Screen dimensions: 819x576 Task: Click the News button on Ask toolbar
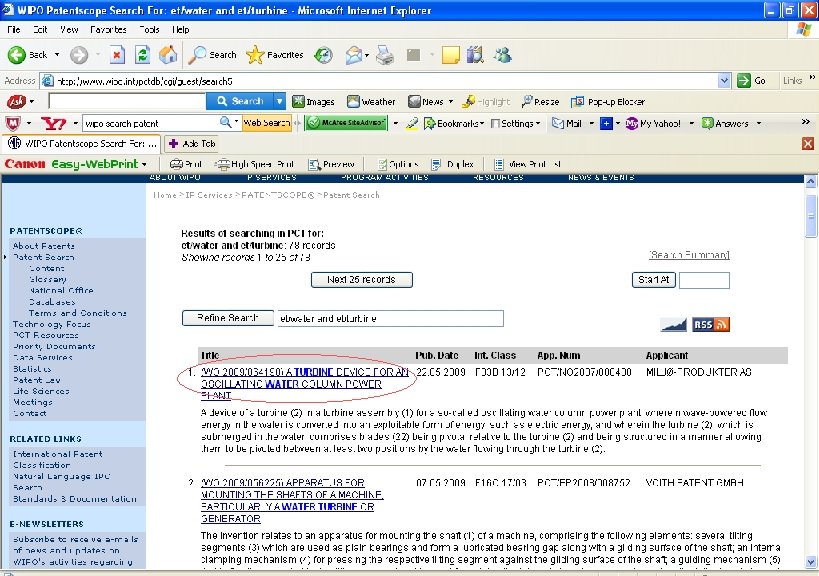pyautogui.click(x=426, y=102)
